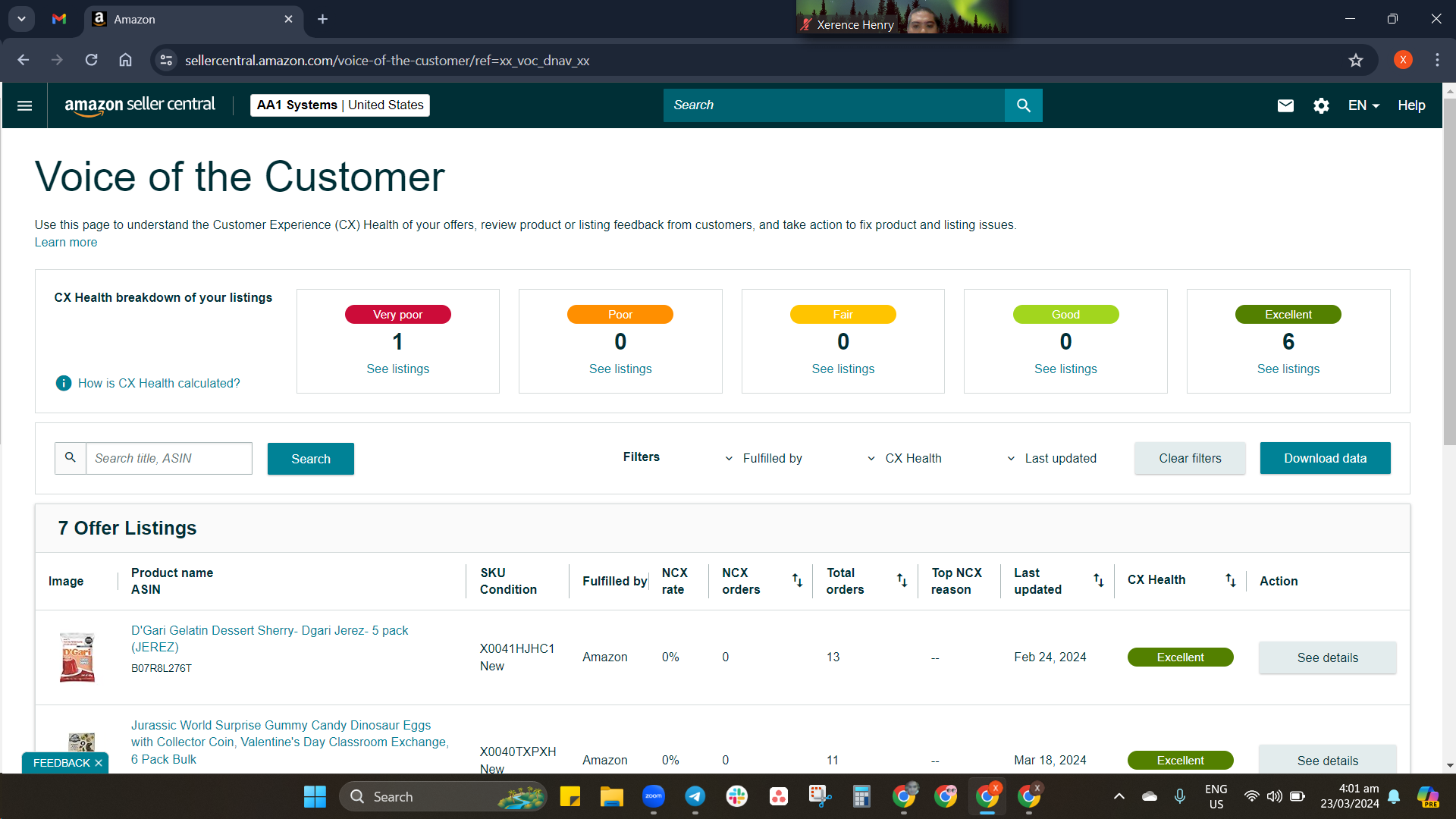The height and width of the screenshot is (819, 1456).
Task: Click the Download data button
Action: 1325,458
